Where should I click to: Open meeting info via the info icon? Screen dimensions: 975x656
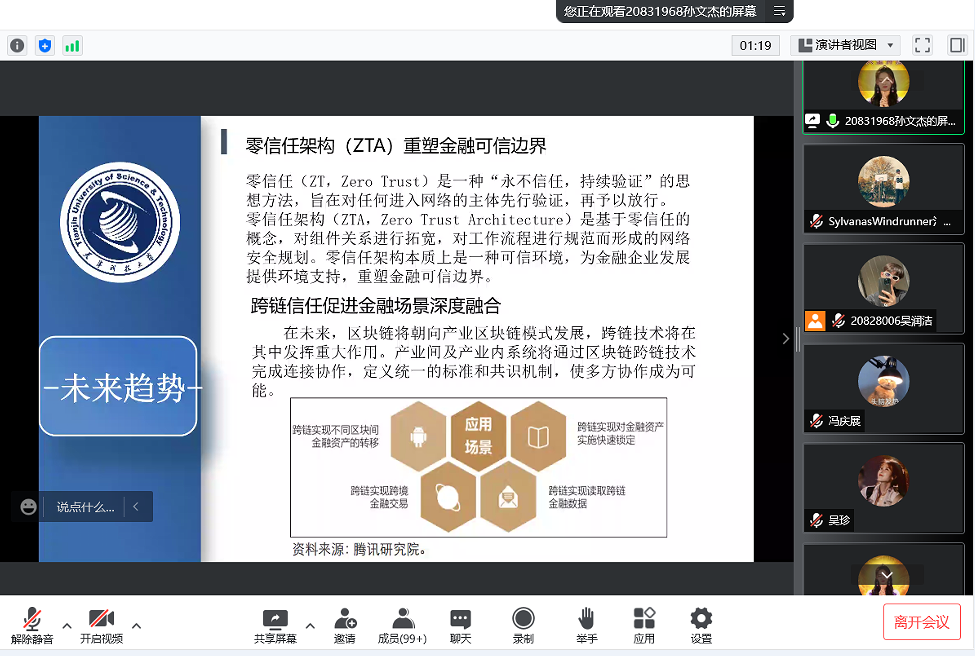17,45
